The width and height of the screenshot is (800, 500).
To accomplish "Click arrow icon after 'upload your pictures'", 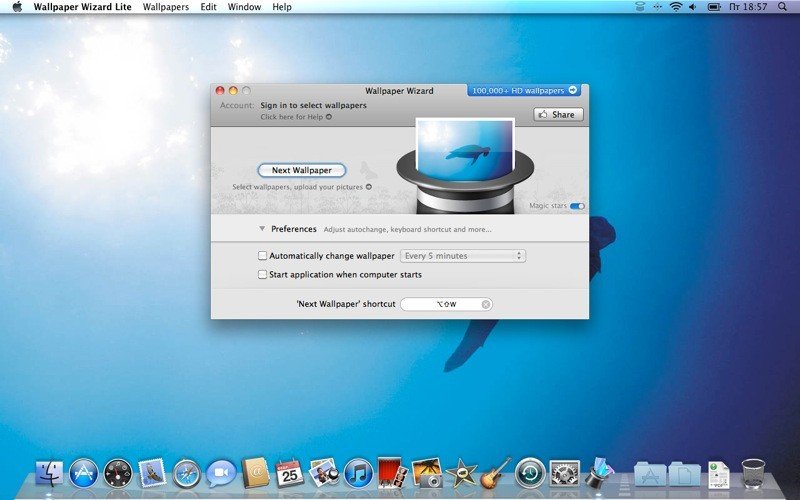I will click(369, 187).
